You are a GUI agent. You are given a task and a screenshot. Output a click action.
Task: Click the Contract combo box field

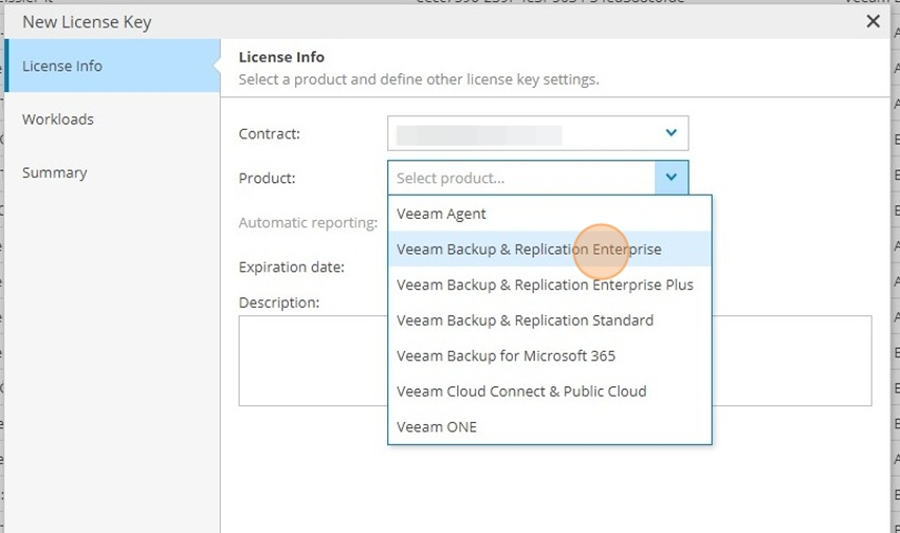coord(538,133)
